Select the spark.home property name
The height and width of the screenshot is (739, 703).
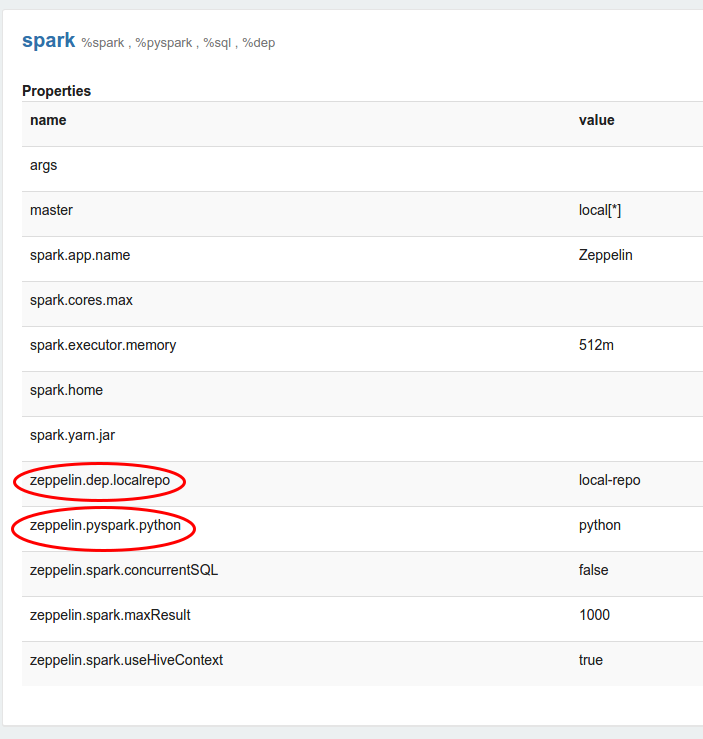coord(66,390)
